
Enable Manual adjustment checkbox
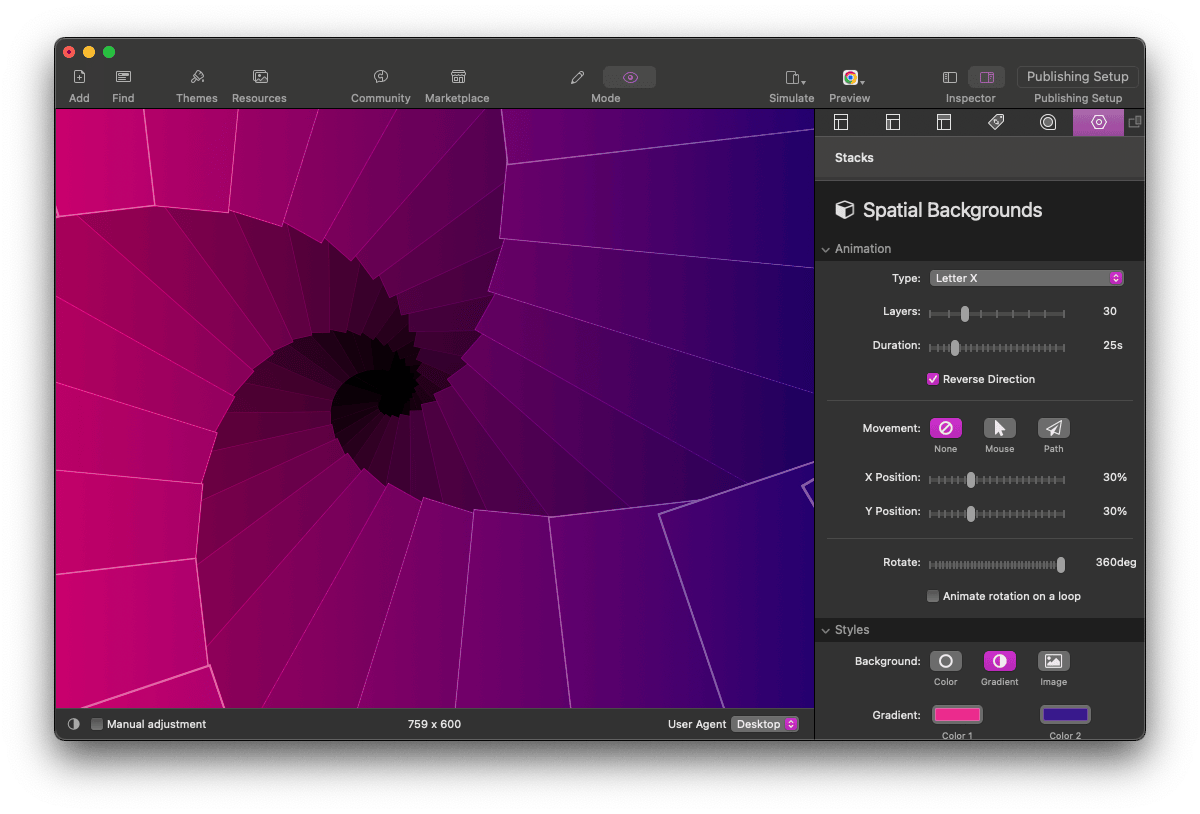(x=97, y=724)
